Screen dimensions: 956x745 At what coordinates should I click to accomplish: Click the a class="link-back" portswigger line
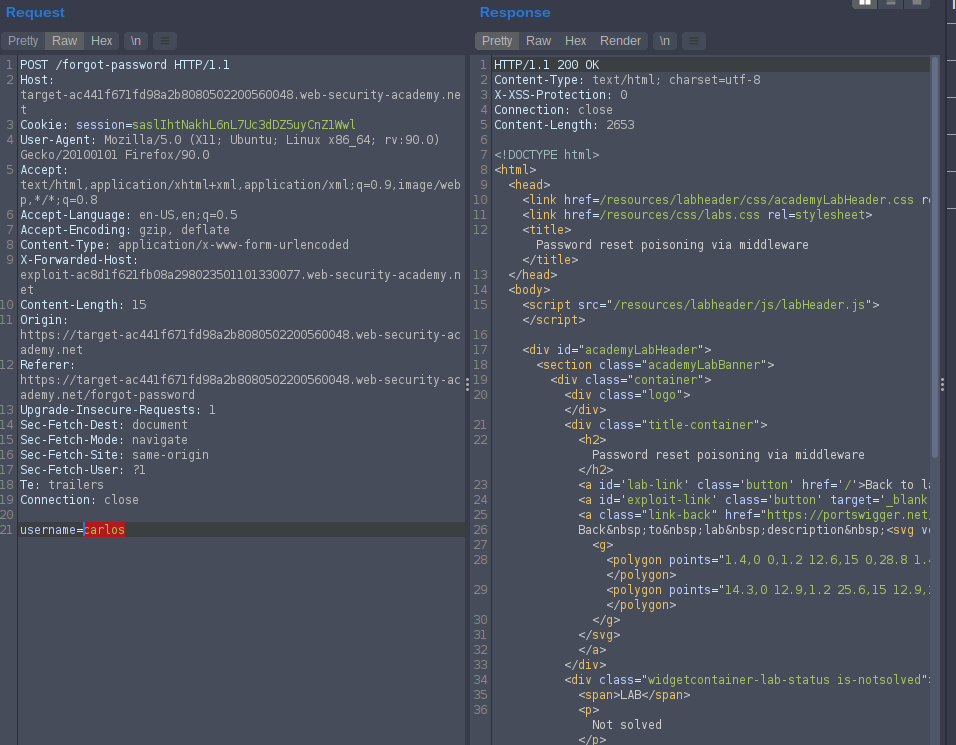pyautogui.click(x=754, y=515)
